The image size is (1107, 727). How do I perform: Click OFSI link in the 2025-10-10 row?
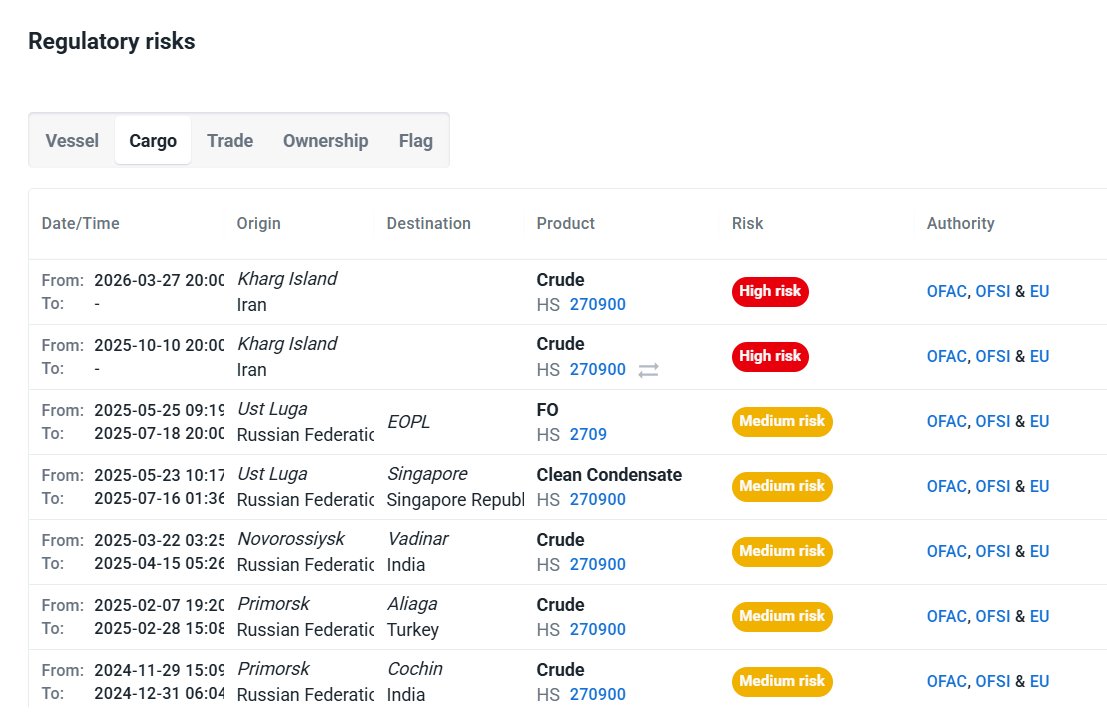993,356
